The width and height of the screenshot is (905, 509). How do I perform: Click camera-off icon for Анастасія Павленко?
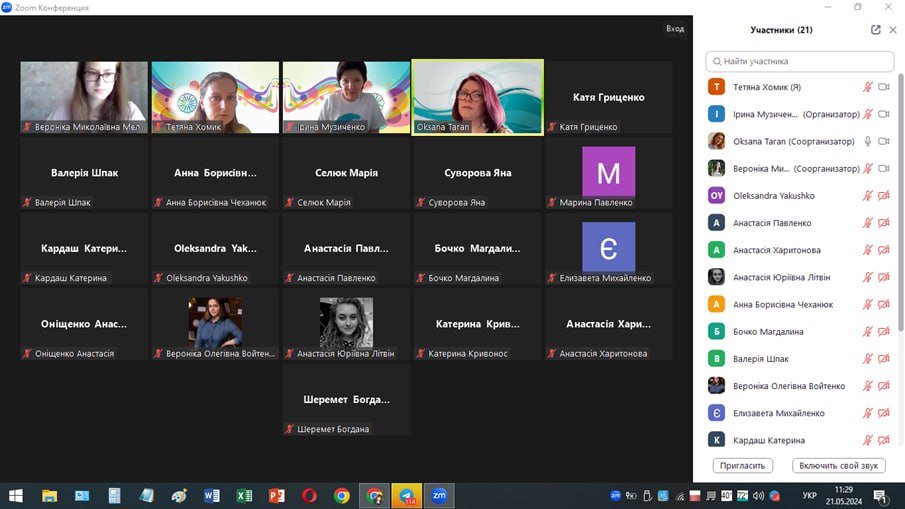[x=884, y=223]
